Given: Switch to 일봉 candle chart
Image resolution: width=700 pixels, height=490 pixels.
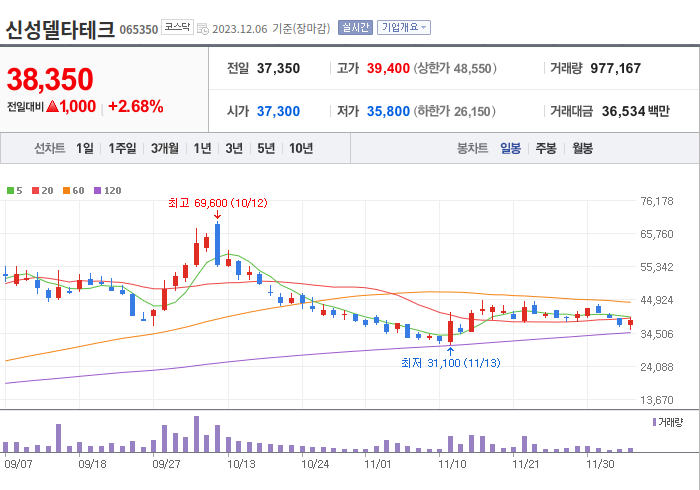Looking at the screenshot, I should coord(510,148).
